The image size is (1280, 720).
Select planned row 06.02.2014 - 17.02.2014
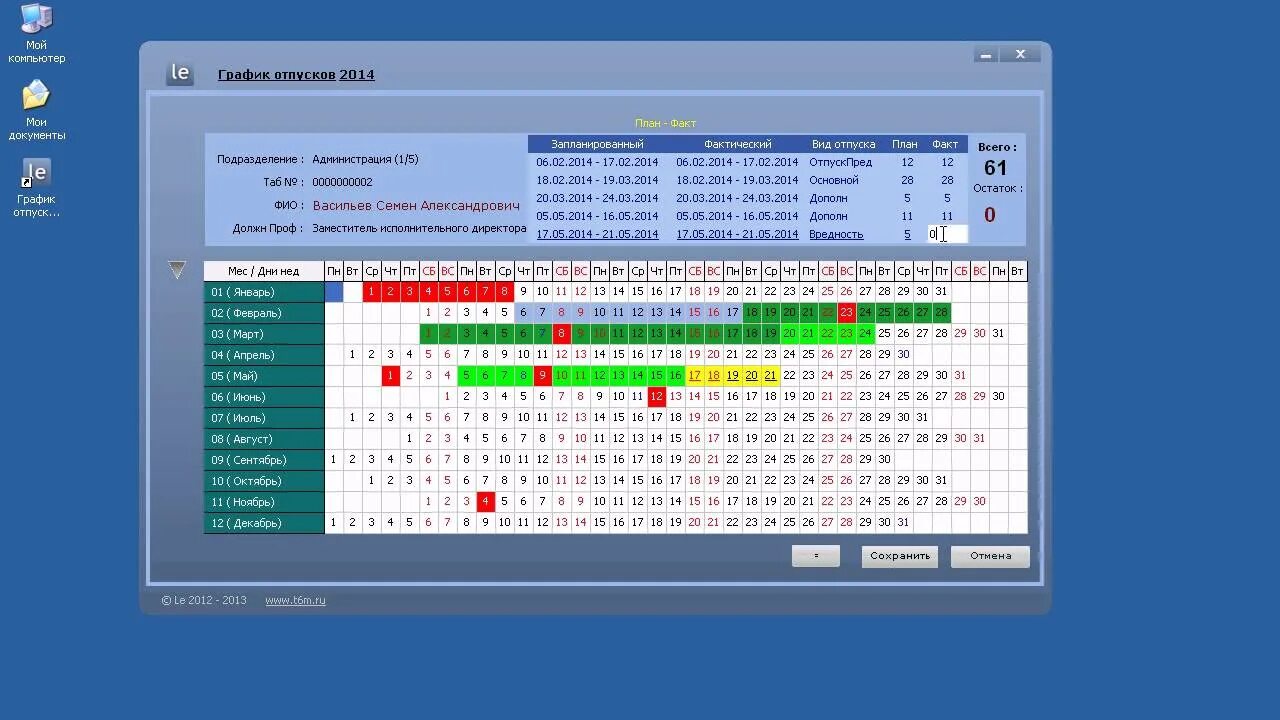coord(597,162)
